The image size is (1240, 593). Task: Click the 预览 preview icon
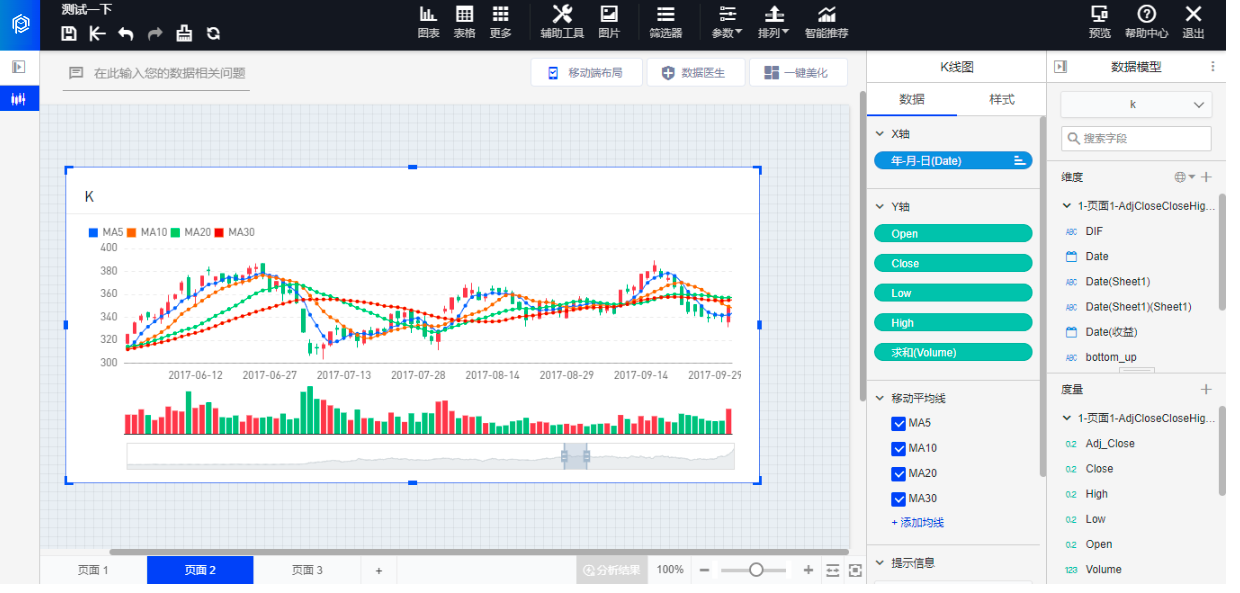1100,22
